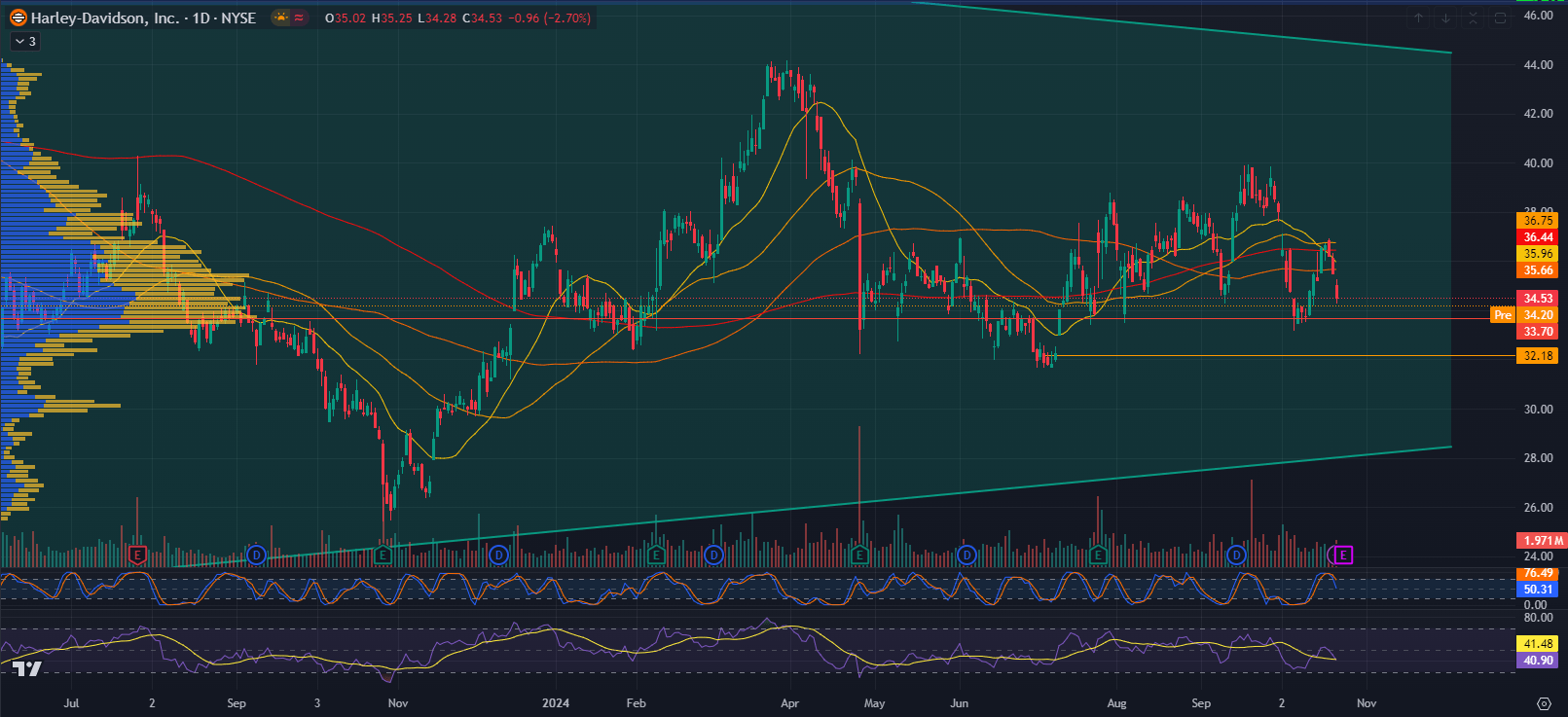This screenshot has width=1568, height=717.
Task: Click the 35.96 yellow price label
Action: tap(1538, 254)
